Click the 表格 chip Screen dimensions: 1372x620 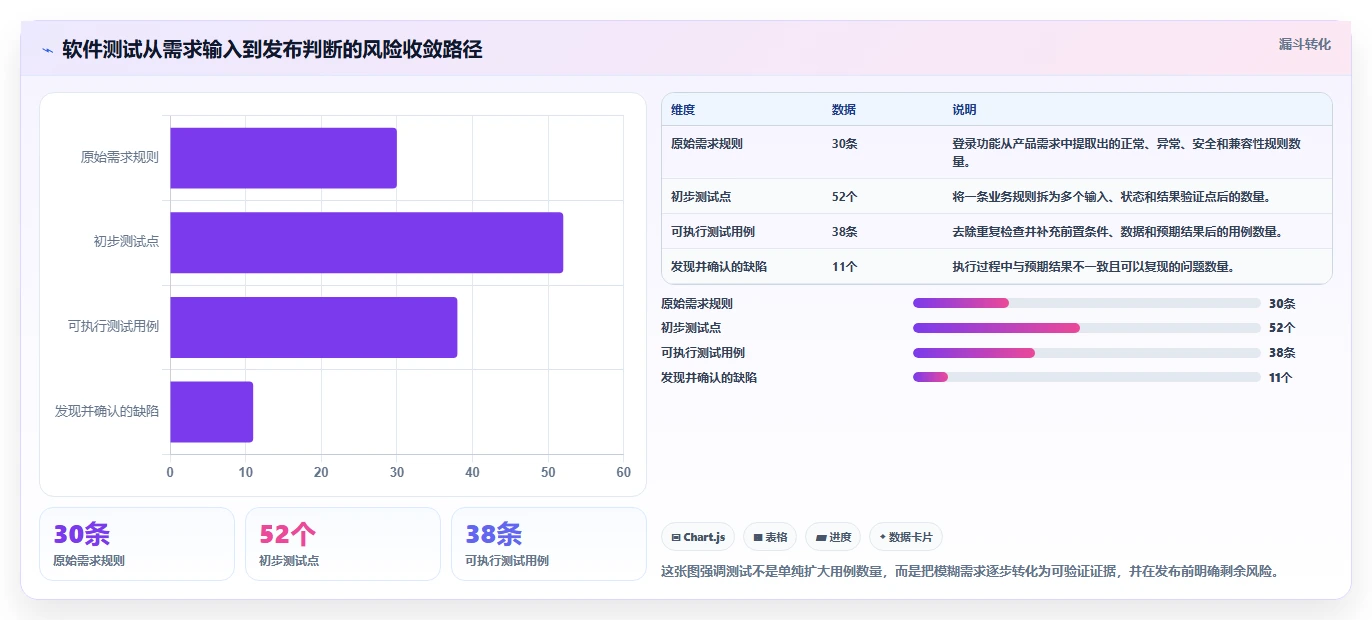[x=770, y=537]
